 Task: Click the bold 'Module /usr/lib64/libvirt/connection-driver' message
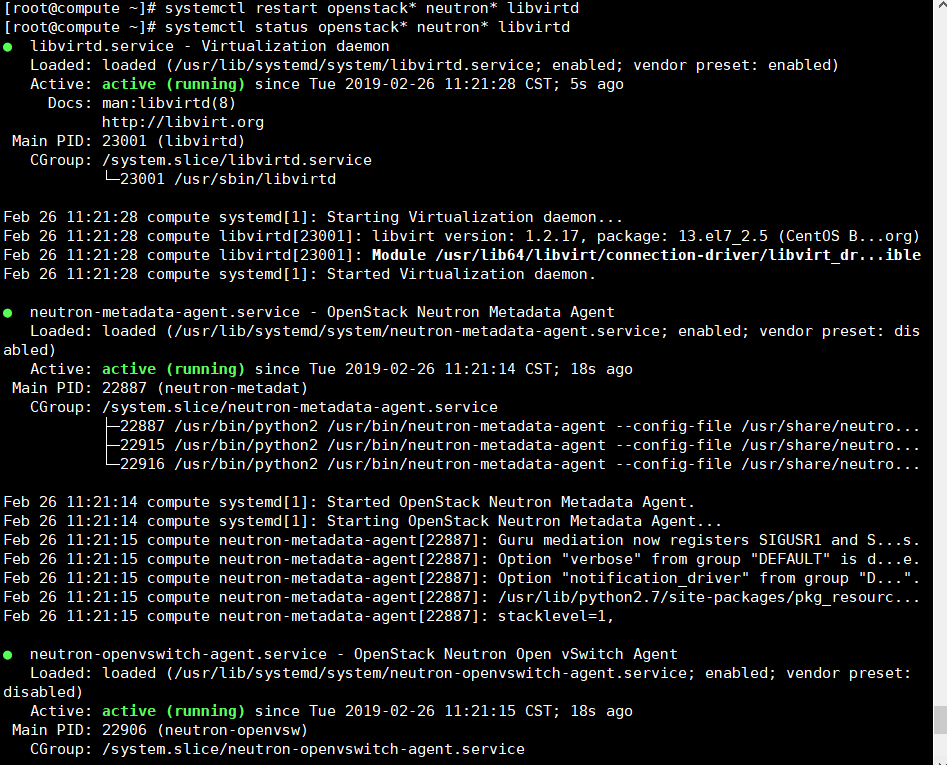(646, 255)
